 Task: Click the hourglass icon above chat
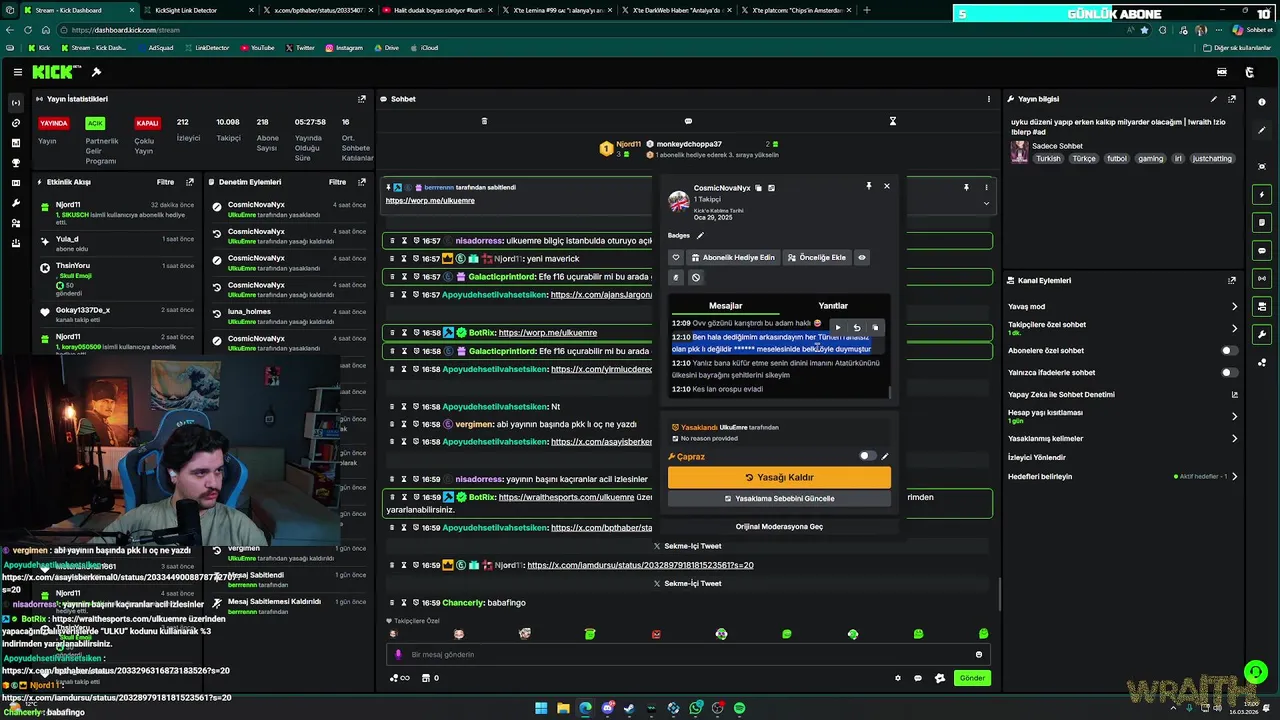coord(893,121)
